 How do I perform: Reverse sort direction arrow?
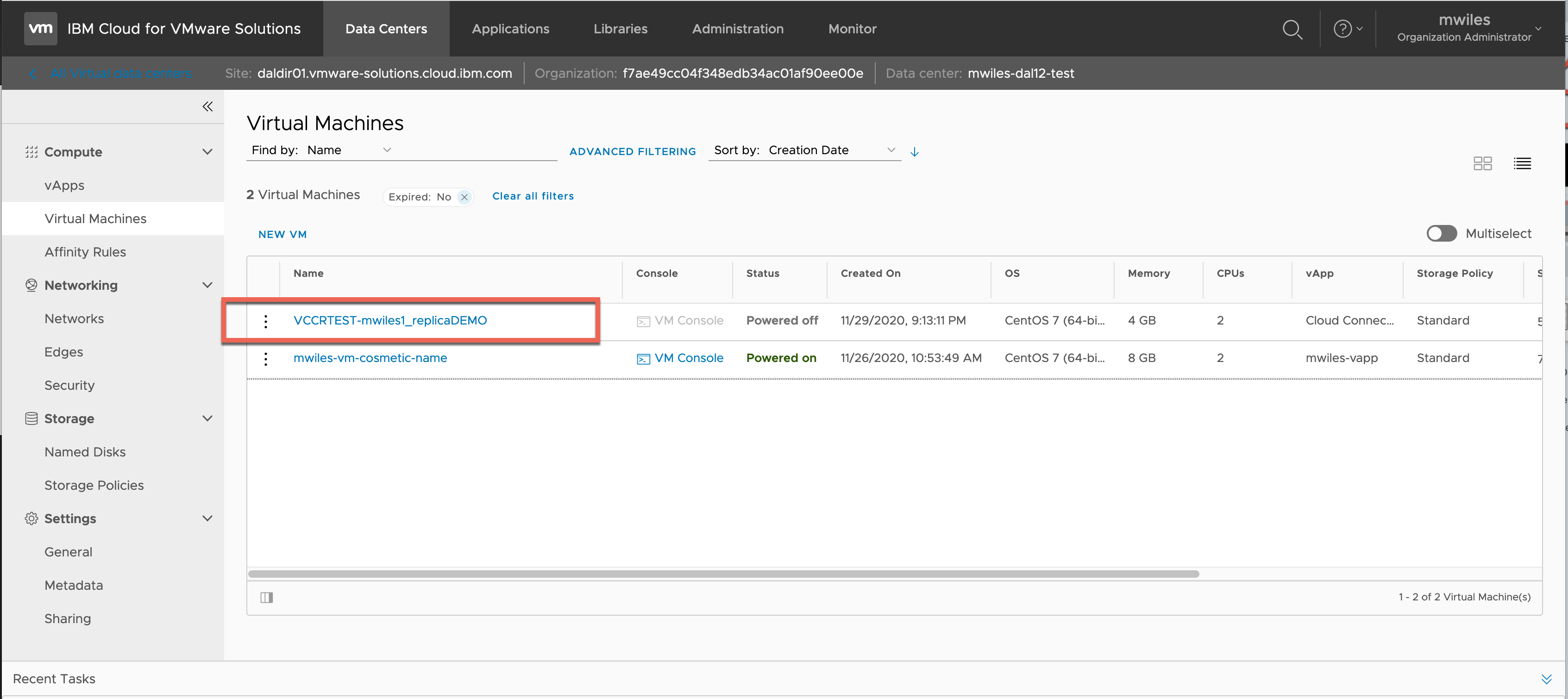914,151
